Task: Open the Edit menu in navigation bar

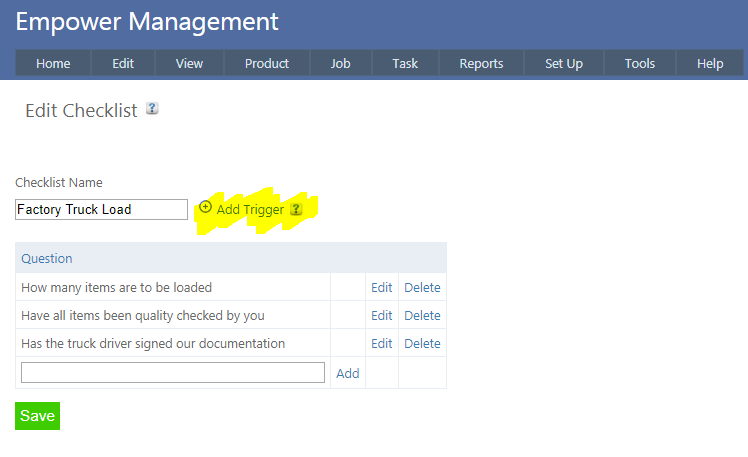Action: click(123, 63)
